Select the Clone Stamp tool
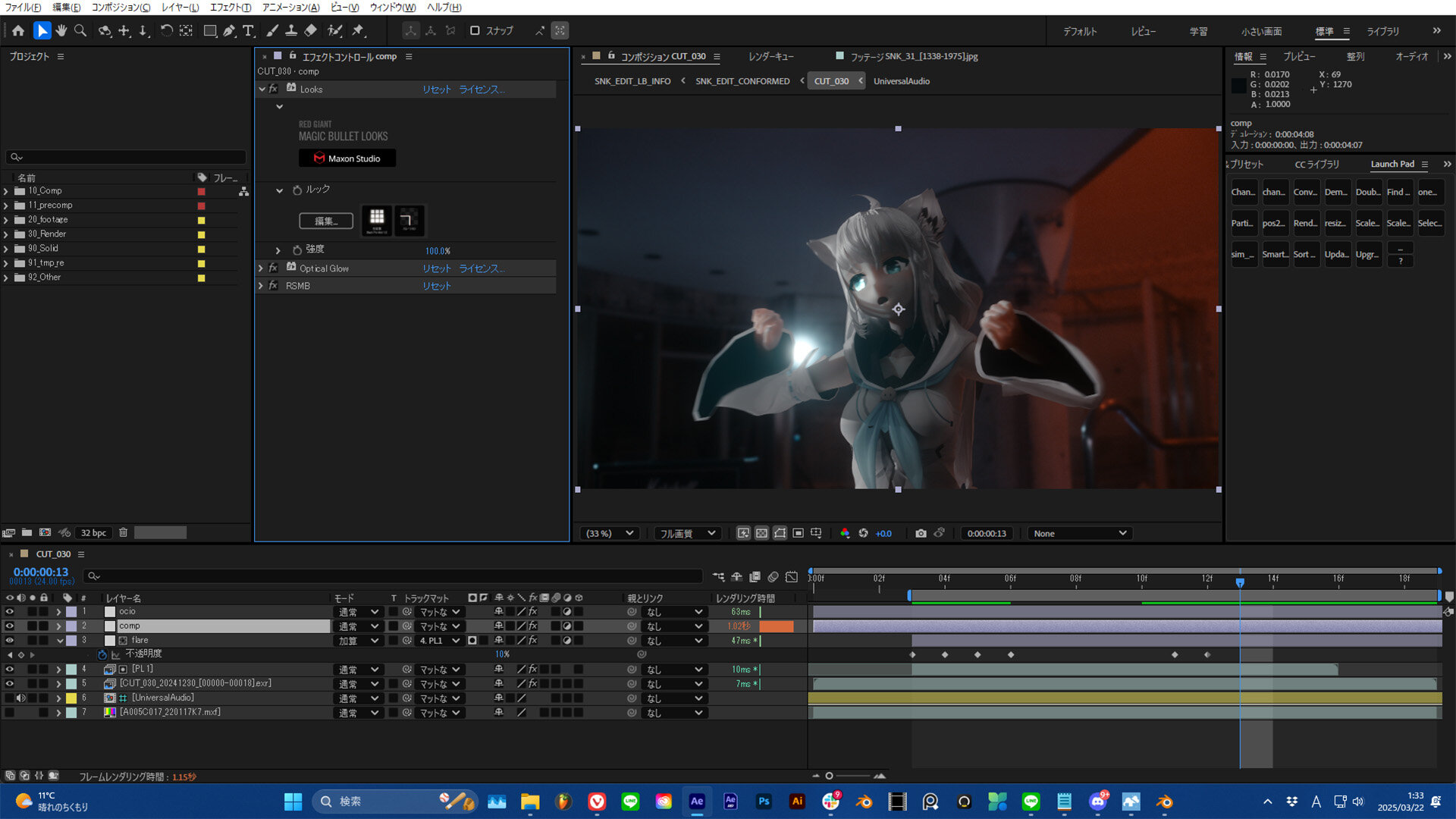 [291, 31]
